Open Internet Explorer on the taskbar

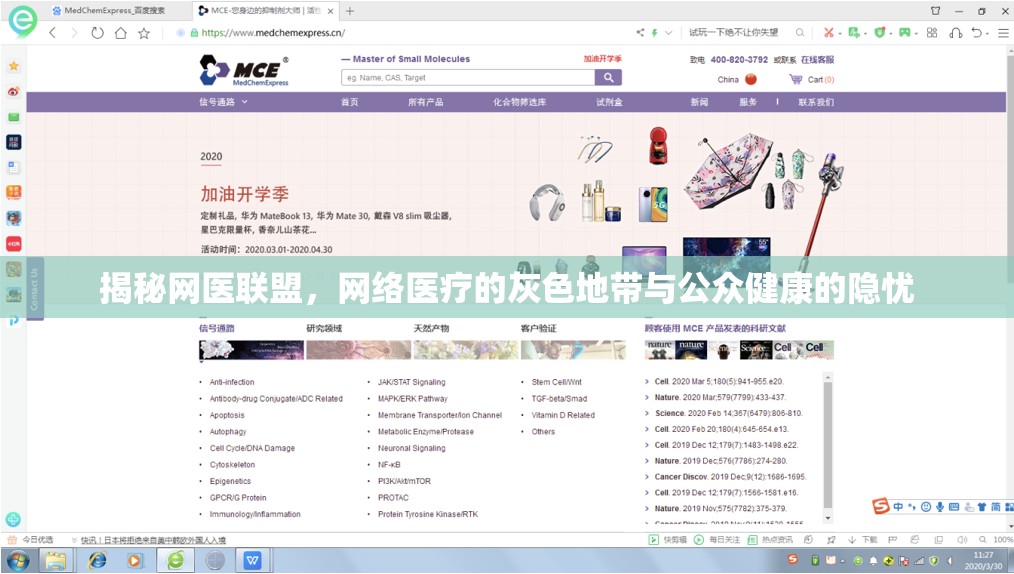(97, 560)
